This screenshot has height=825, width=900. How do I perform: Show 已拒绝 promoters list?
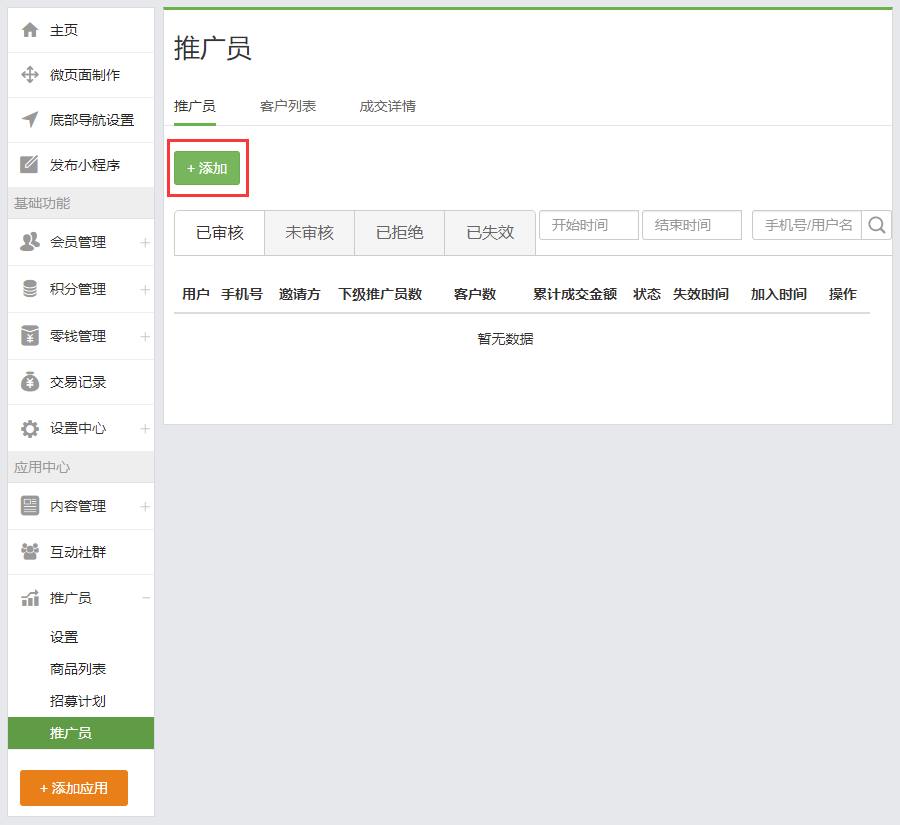pos(399,233)
